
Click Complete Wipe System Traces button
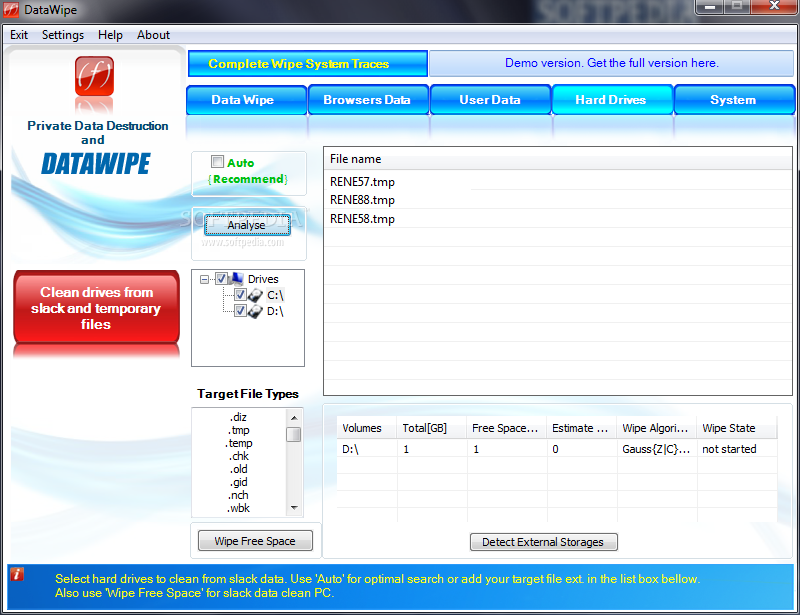(308, 63)
